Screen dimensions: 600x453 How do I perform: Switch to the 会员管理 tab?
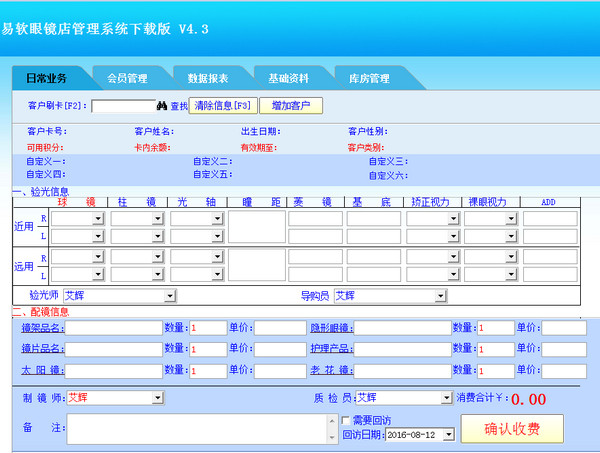(127, 78)
